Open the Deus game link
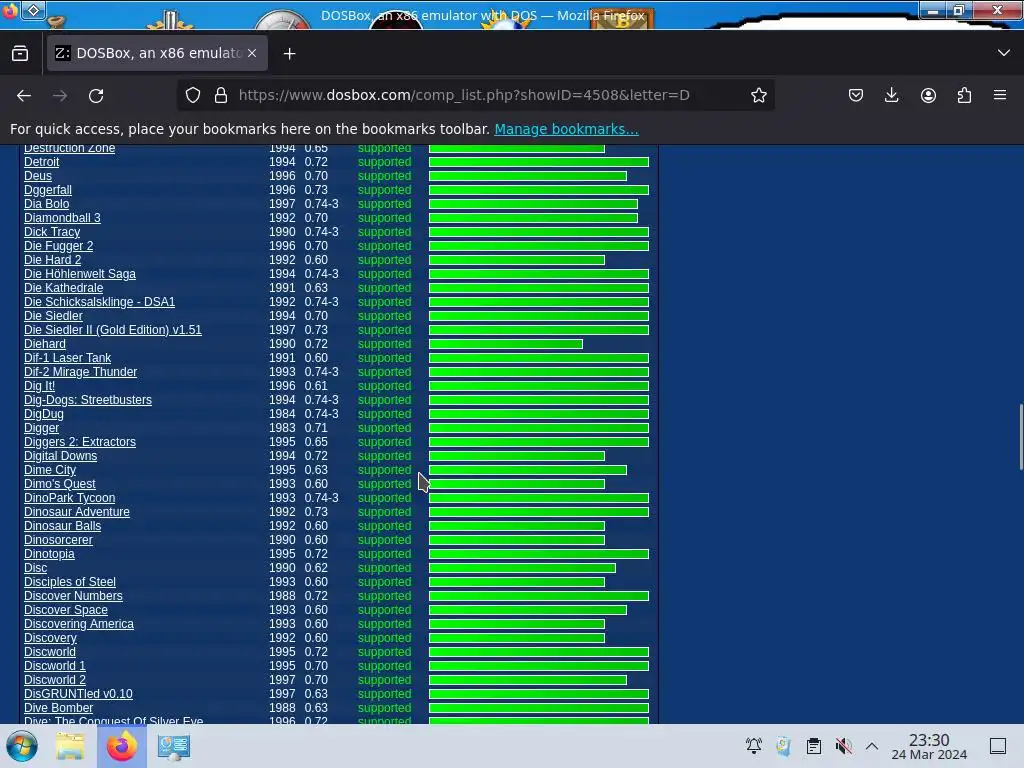This screenshot has height=768, width=1024. [x=38, y=176]
